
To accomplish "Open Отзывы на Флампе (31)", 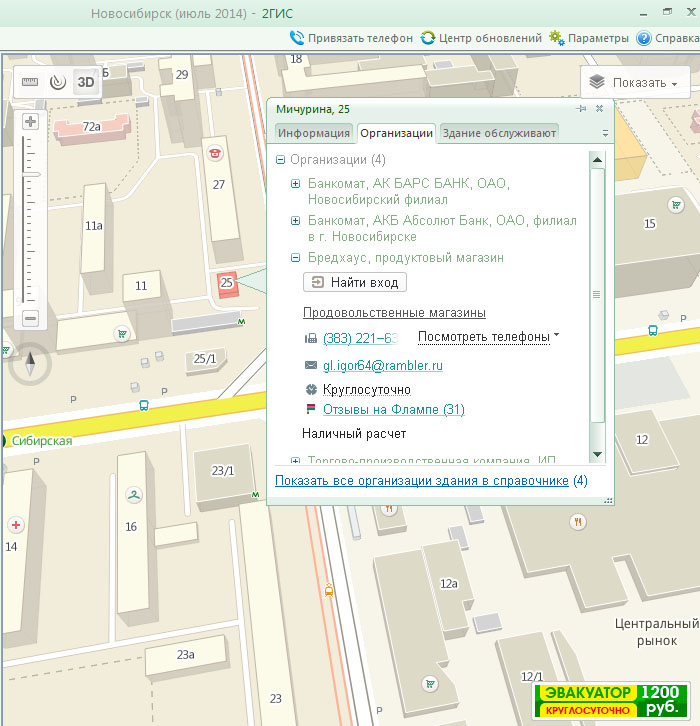I will (x=394, y=410).
